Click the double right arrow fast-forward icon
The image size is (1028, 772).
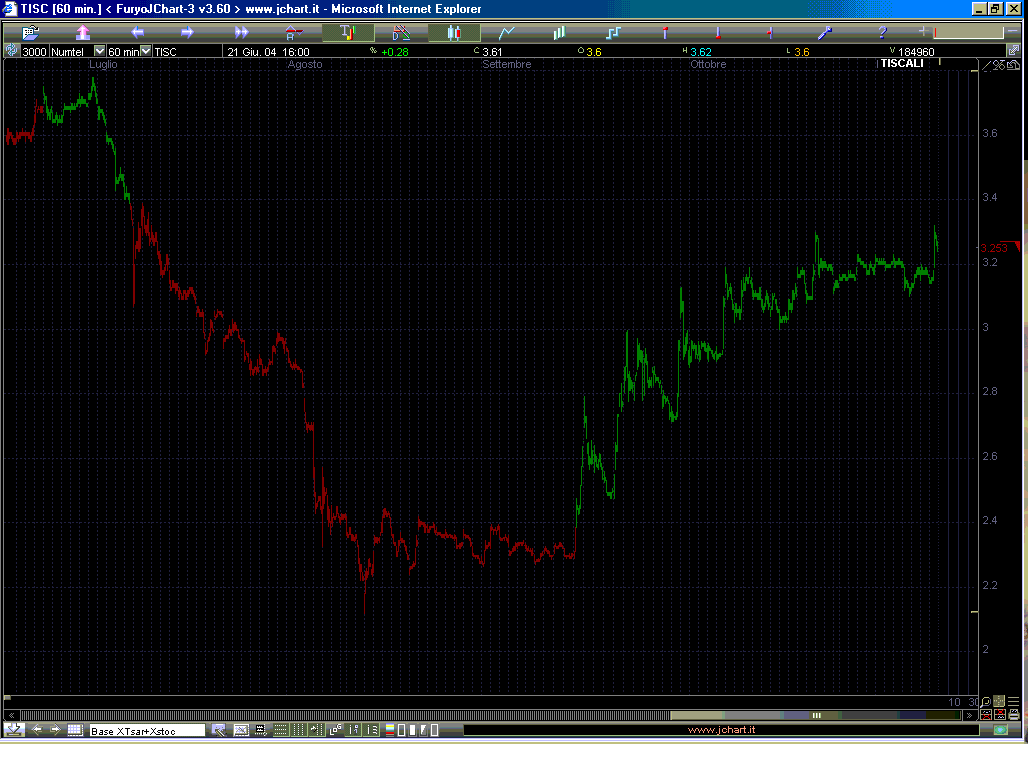(241, 33)
